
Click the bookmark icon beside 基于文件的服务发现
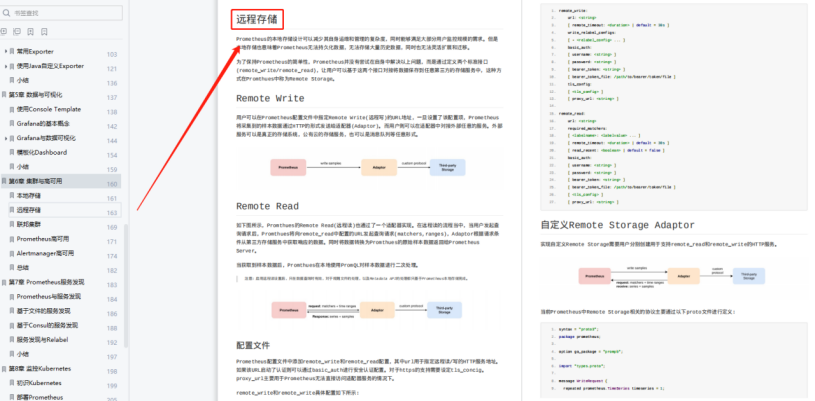[x=12, y=311]
